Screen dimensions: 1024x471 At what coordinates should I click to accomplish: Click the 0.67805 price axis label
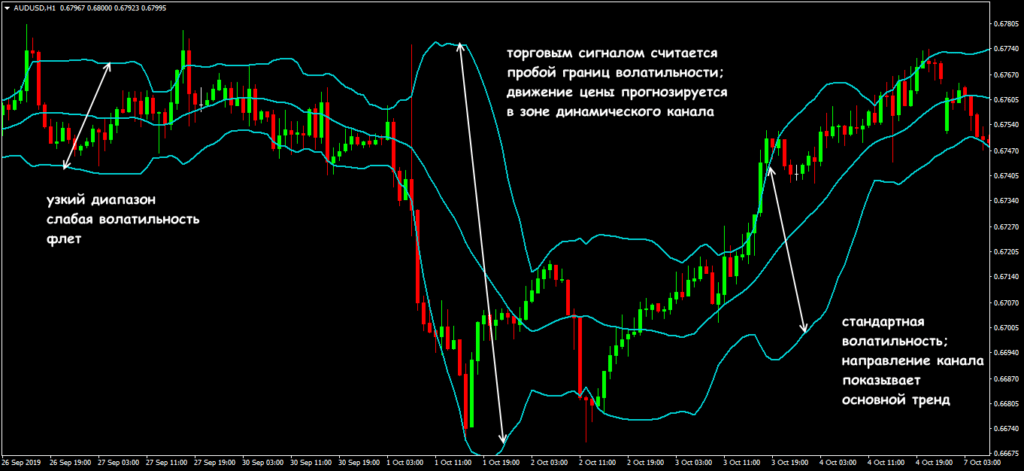[1003, 23]
